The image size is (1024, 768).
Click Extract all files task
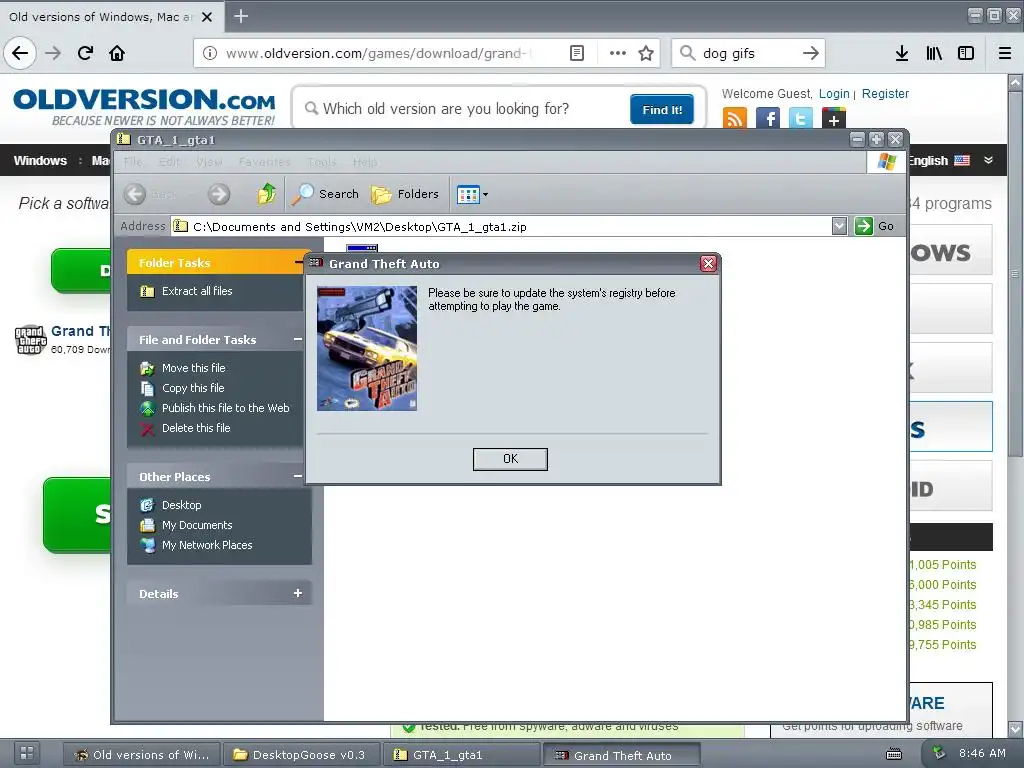197,291
